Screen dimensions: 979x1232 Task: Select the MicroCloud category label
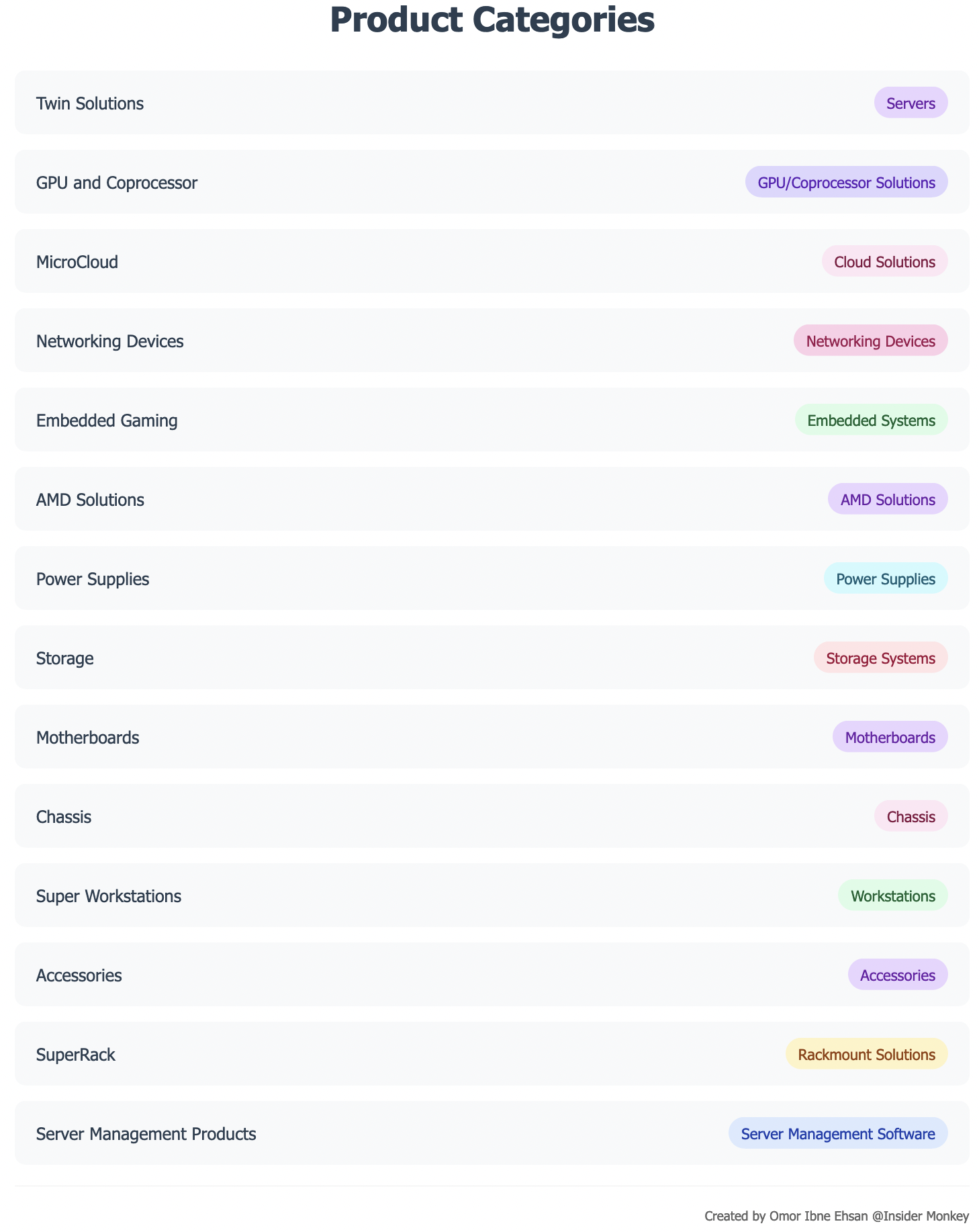(77, 262)
